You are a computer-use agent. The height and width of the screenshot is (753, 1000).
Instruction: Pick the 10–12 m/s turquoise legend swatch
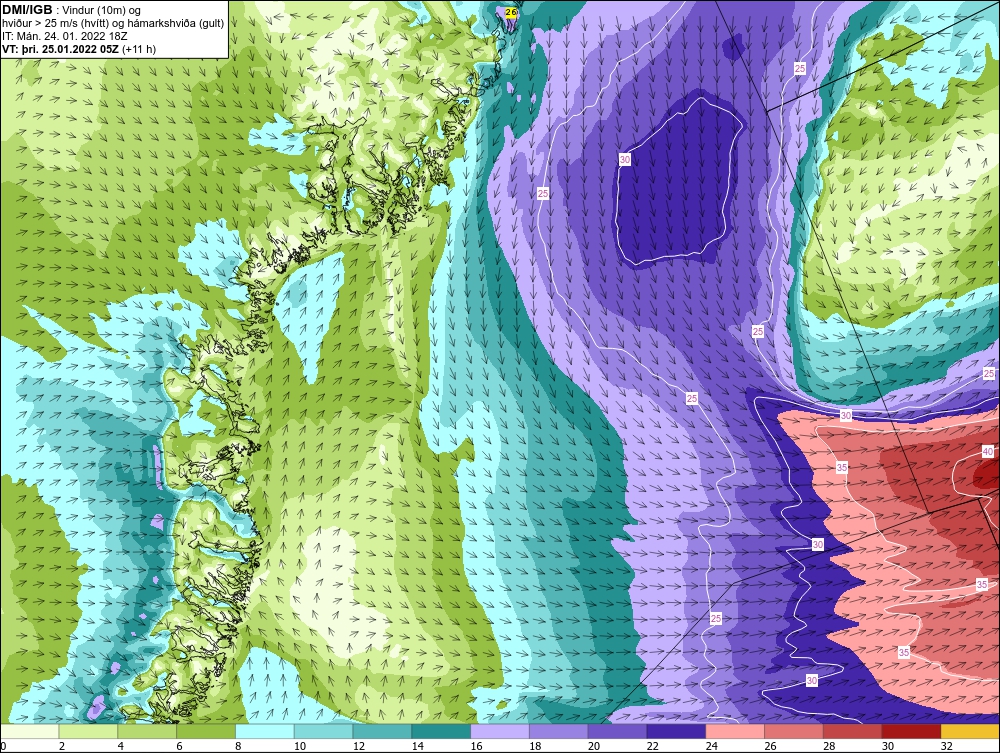323,731
